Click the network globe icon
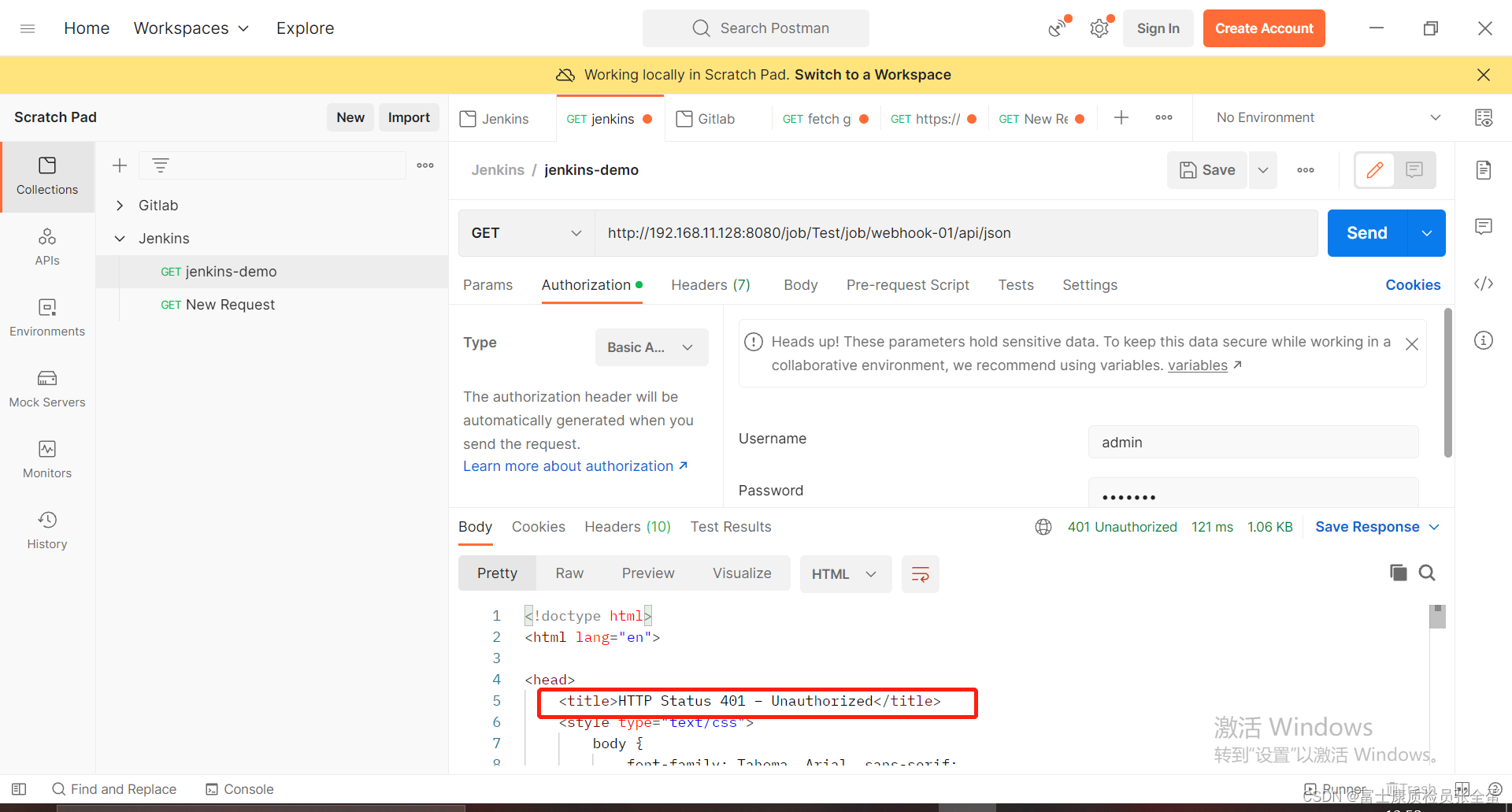Viewport: 1512px width, 812px height. (x=1043, y=527)
